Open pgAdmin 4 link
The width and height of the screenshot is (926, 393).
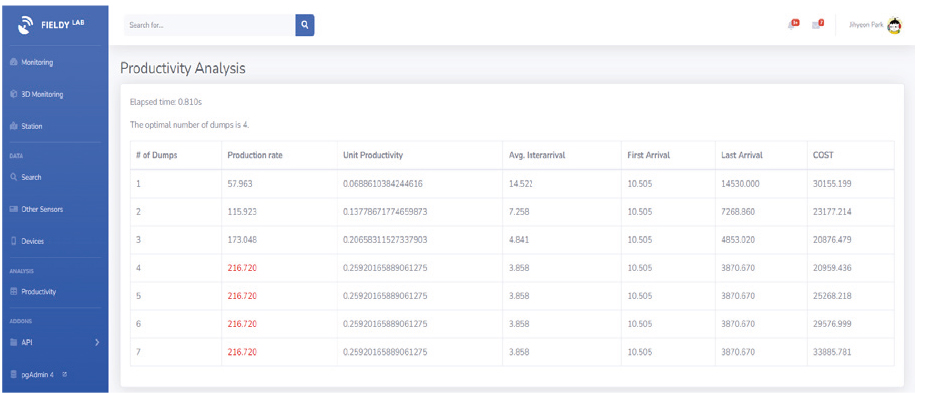tap(38, 374)
